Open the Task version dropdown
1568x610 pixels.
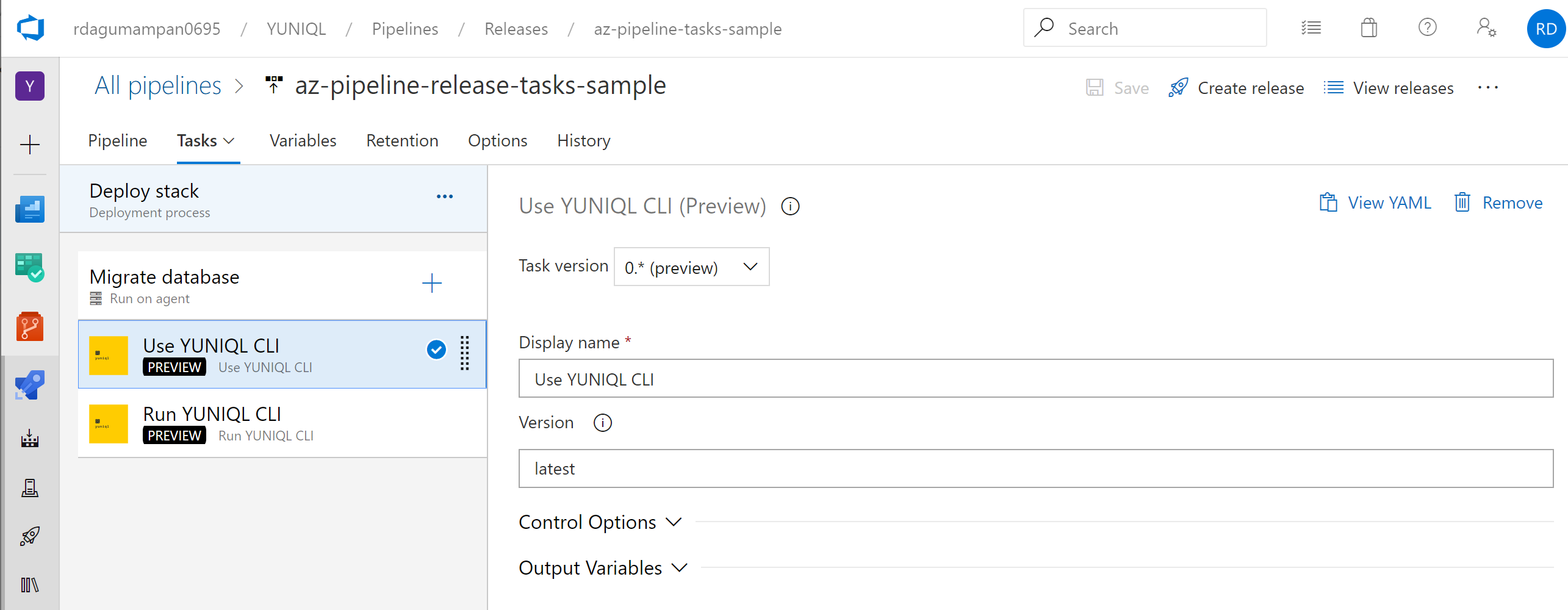[691, 267]
